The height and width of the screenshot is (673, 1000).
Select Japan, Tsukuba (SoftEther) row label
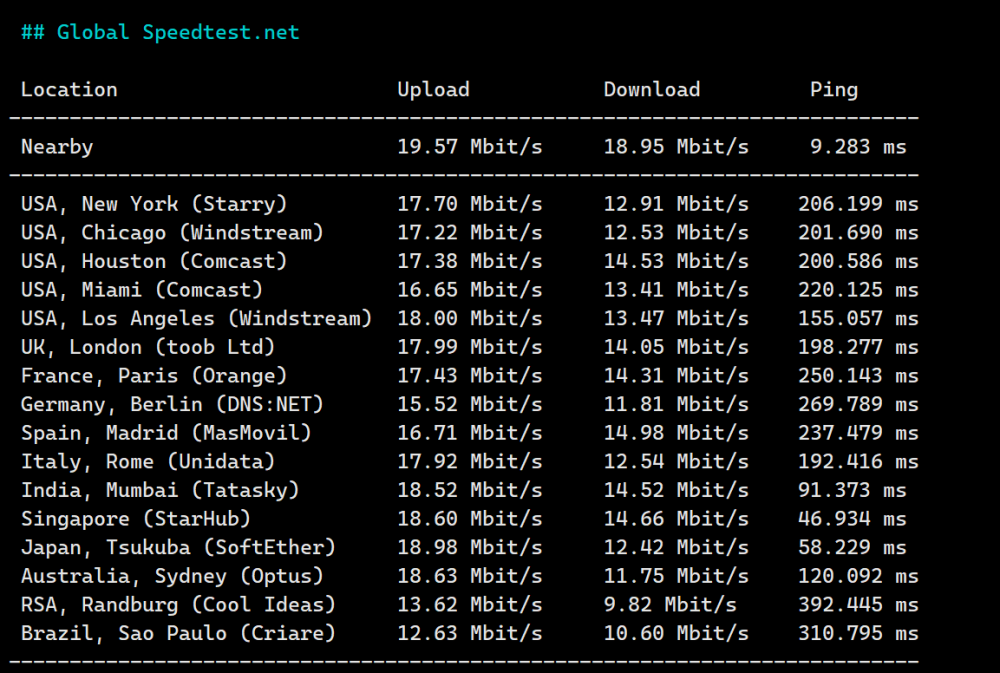click(x=178, y=548)
